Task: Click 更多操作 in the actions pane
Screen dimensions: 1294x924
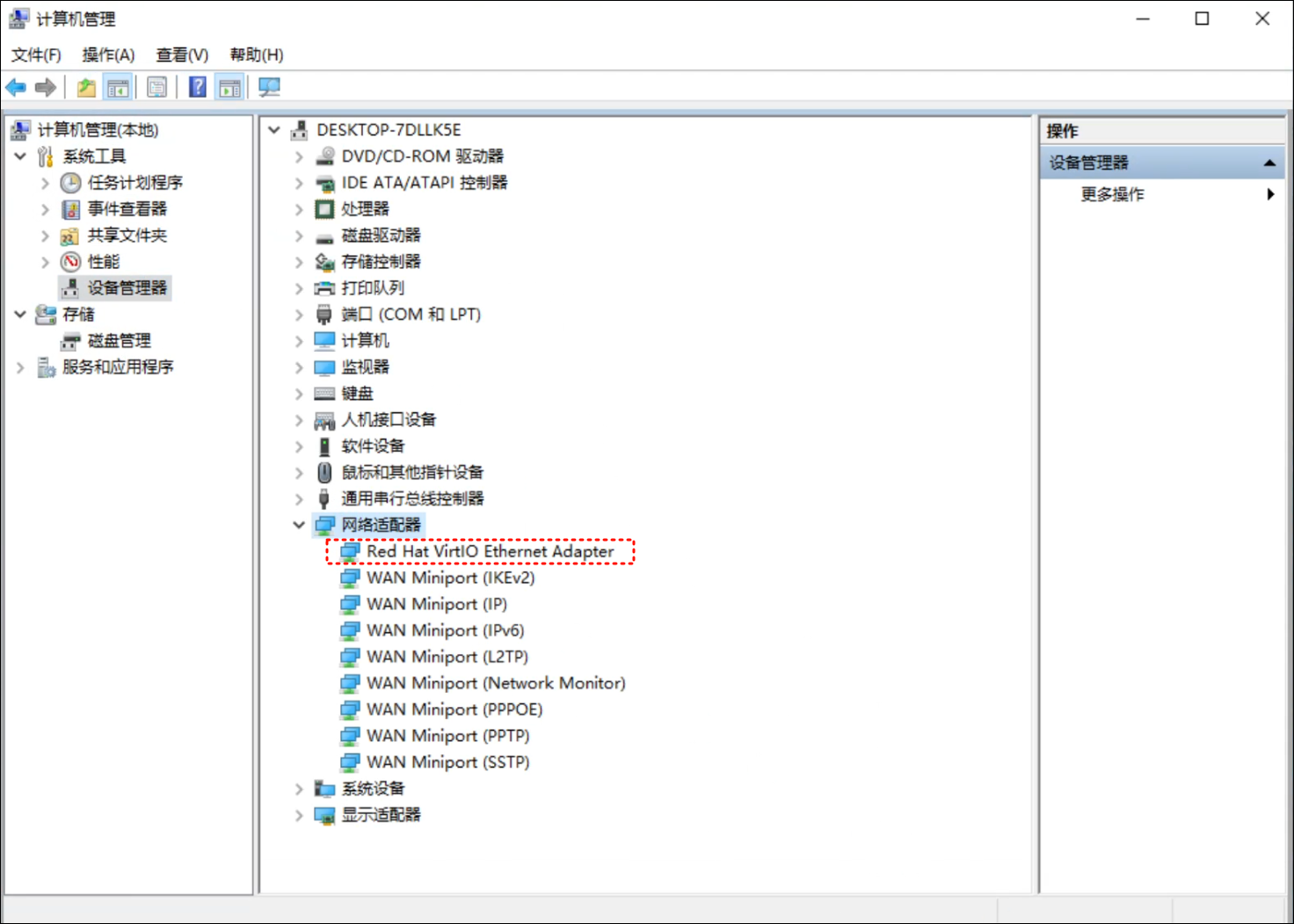Action: coord(1112,194)
